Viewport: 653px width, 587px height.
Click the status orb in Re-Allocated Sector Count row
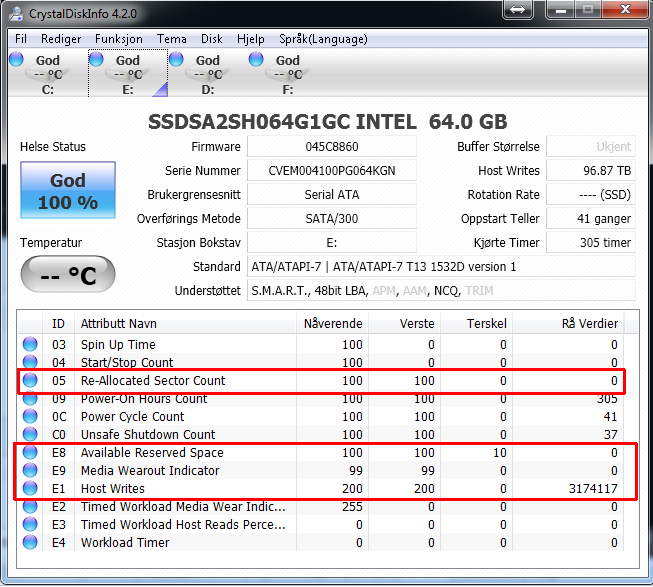[x=30, y=380]
